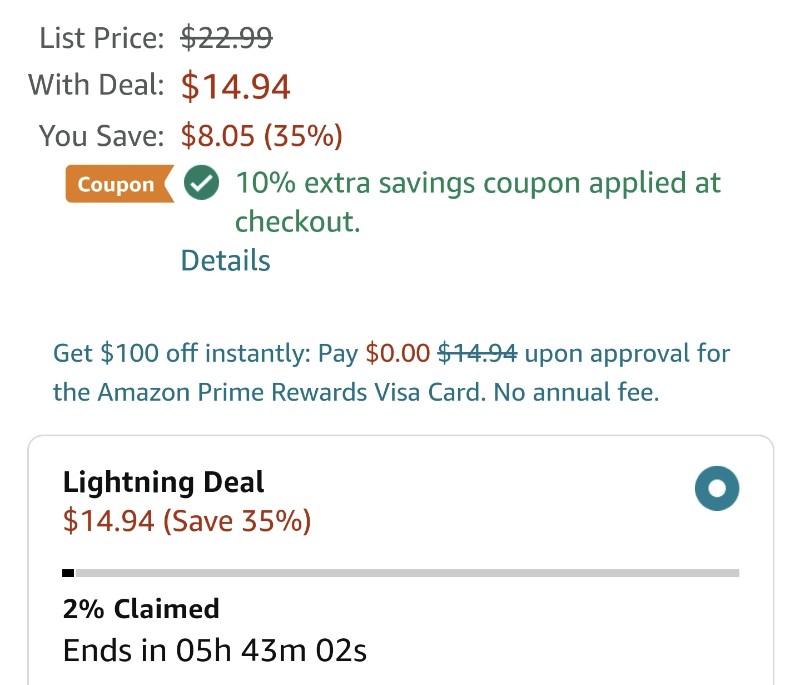Click the struck-through $22.99 list price
The image size is (800, 685).
227,38
